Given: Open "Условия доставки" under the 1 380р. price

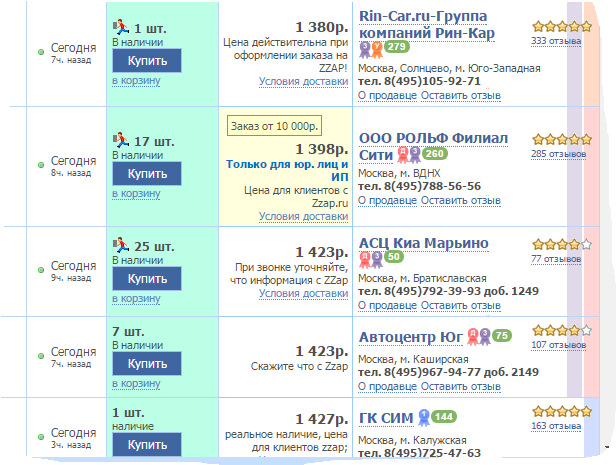Looking at the screenshot, I should [x=303, y=82].
